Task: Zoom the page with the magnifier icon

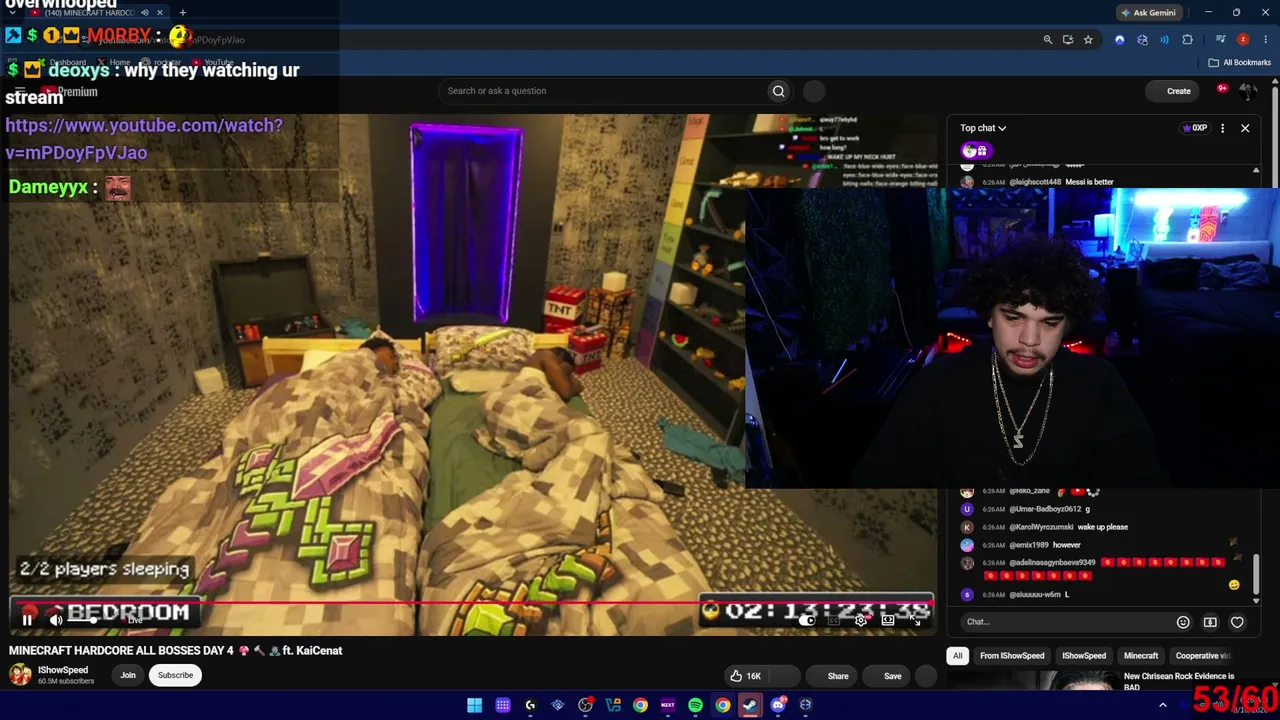Action: pos(1047,40)
